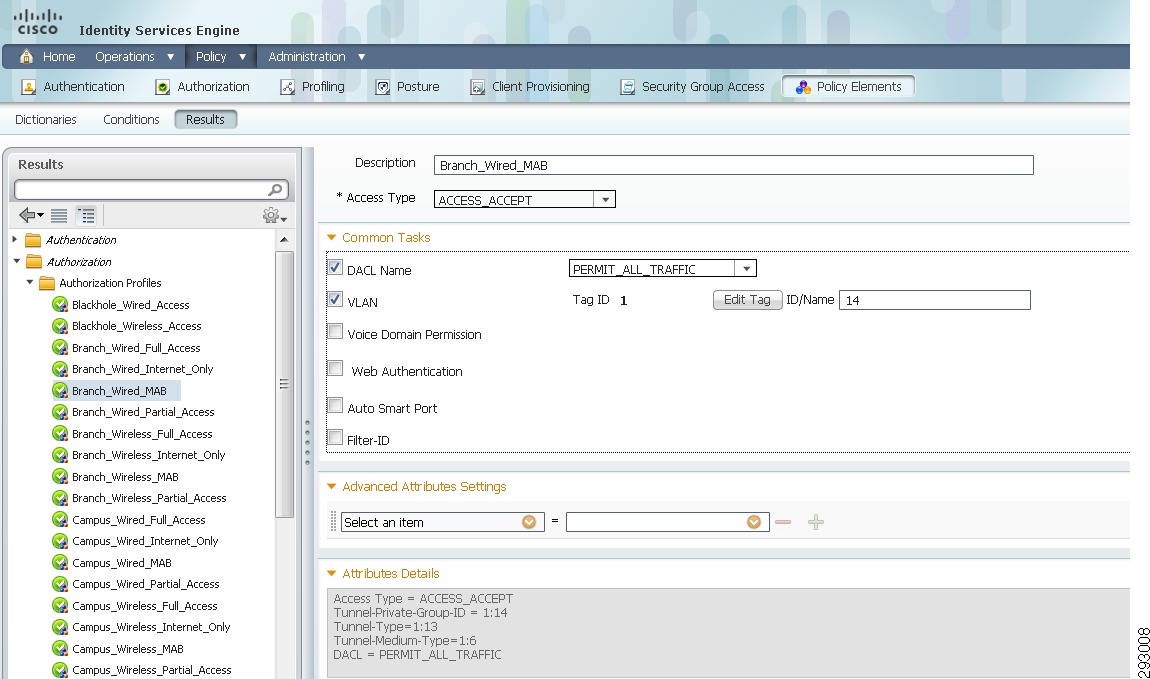Image resolution: width=1150 pixels, height=679 pixels.
Task: Click the Posture tab icon
Action: point(383,87)
